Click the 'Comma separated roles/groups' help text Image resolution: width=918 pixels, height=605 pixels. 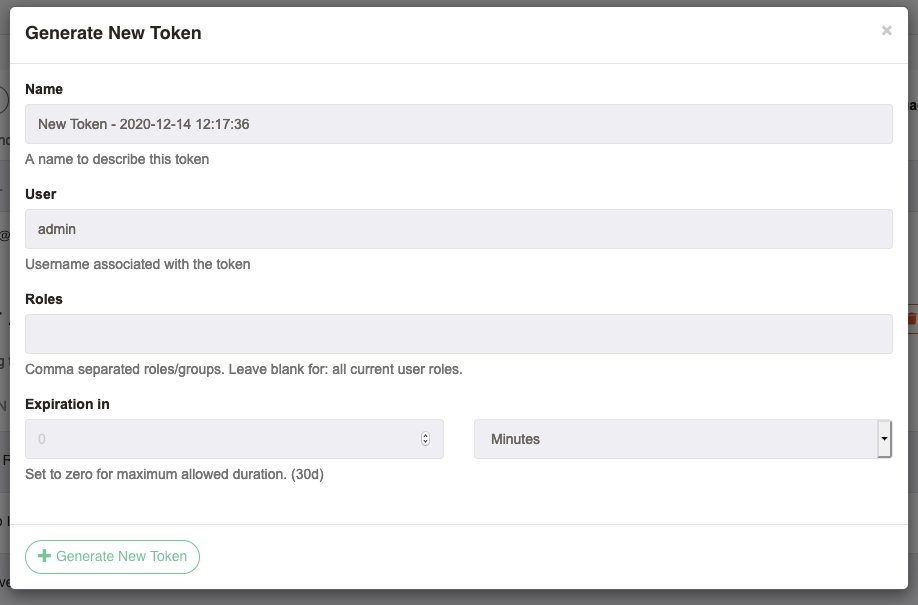click(244, 370)
